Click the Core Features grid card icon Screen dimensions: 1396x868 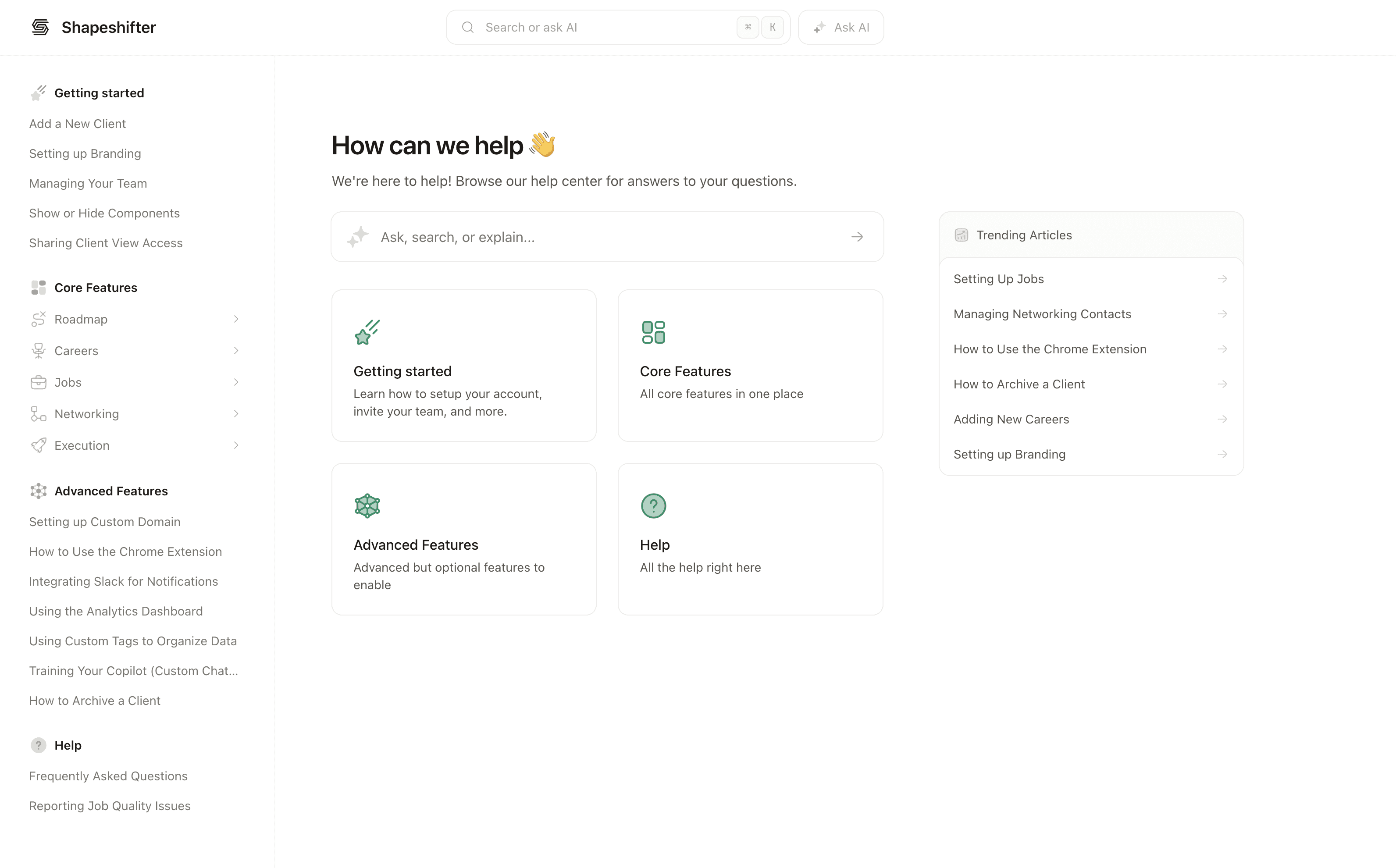point(653,332)
